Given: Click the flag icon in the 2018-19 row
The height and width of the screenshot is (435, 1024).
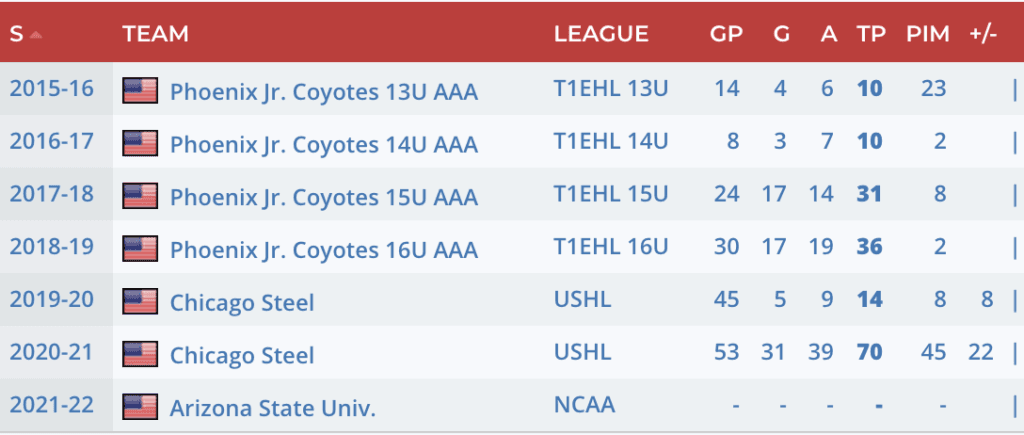Looking at the screenshot, I should tap(140, 248).
